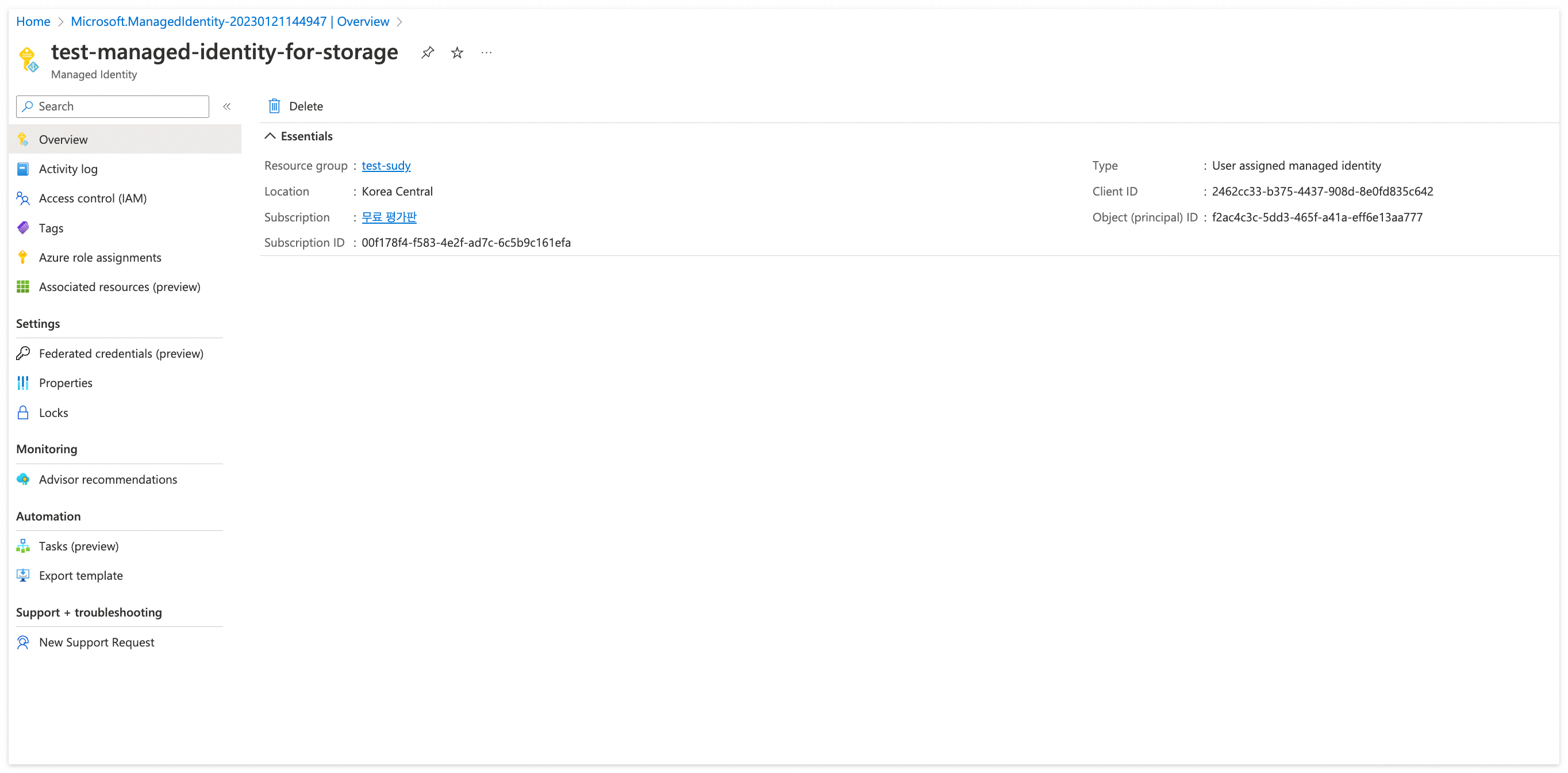Click the Properties bars icon

(23, 382)
